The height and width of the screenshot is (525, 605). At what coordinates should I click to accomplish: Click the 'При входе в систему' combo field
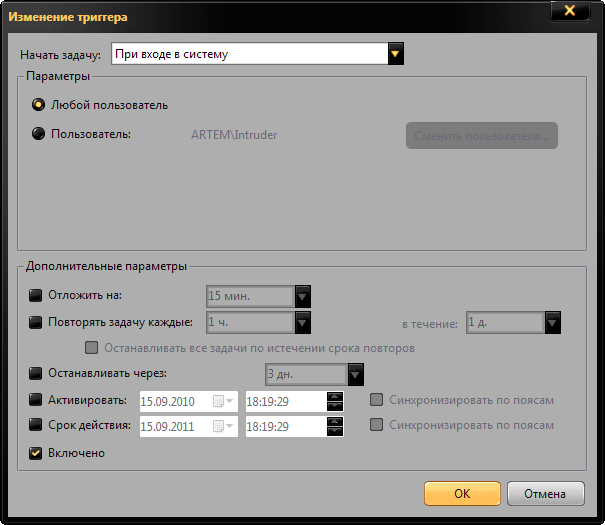(x=257, y=54)
